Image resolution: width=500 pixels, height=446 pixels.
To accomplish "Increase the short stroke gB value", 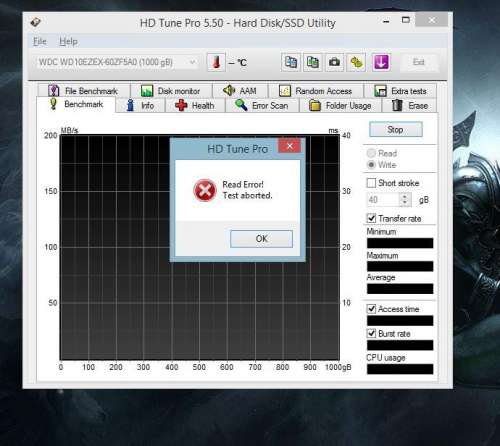I will tap(404, 197).
